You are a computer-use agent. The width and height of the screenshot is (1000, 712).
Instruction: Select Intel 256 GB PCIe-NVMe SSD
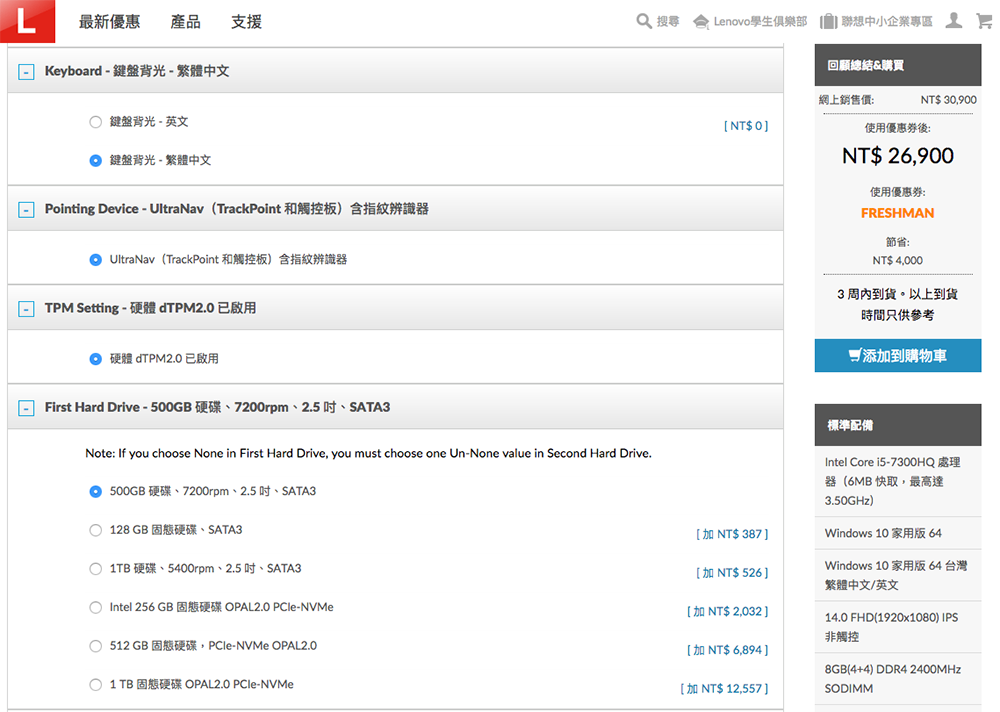pyautogui.click(x=96, y=607)
